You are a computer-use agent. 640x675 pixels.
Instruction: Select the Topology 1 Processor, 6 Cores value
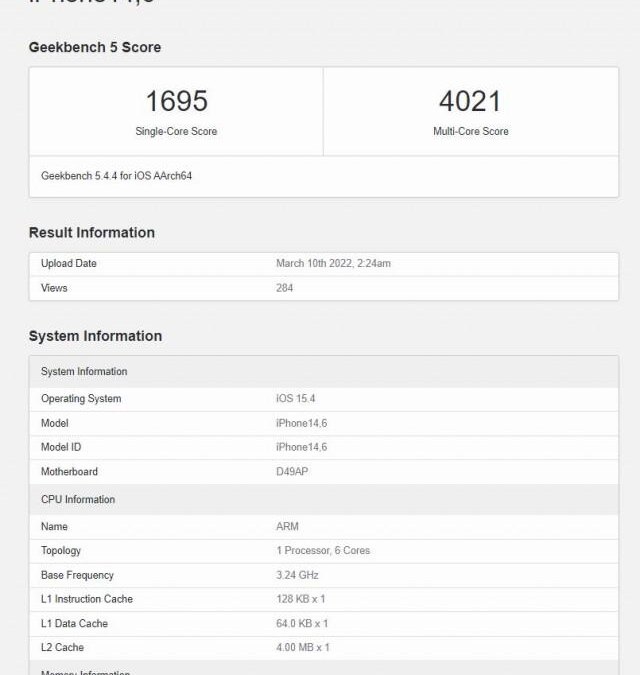[322, 551]
